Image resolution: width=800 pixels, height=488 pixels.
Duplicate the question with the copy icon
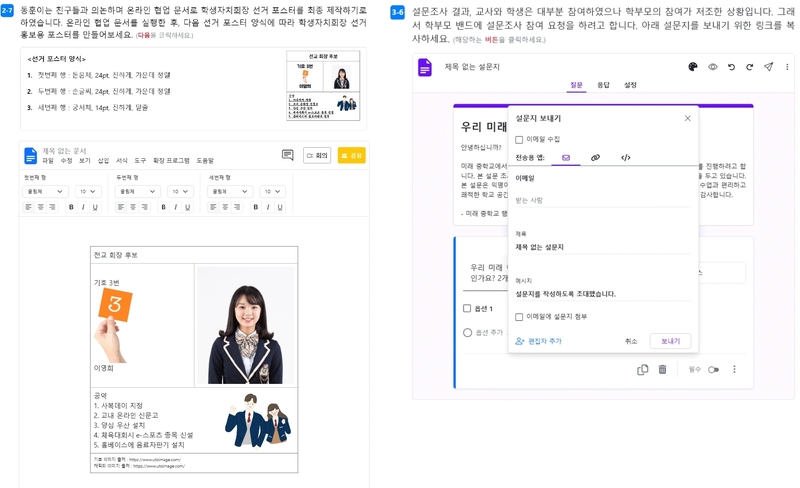[x=643, y=369]
